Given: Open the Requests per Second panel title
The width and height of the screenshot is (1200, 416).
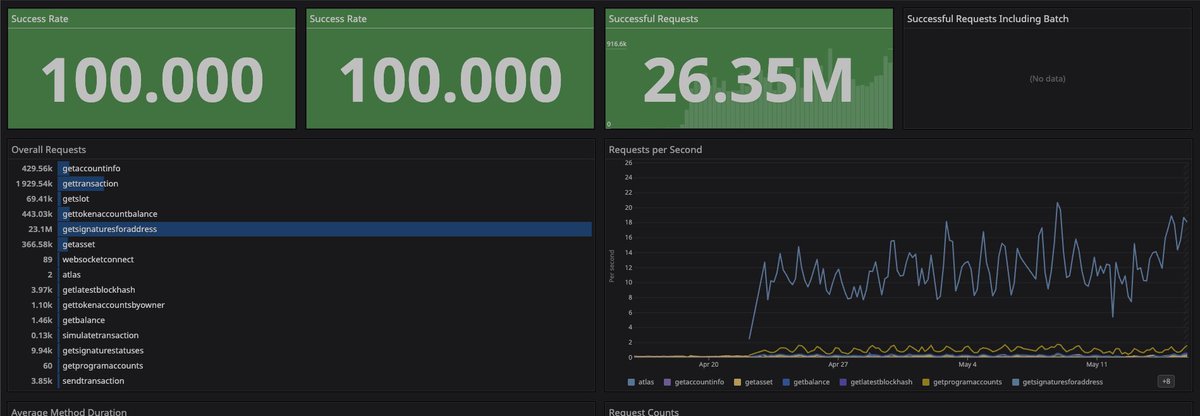Looking at the screenshot, I should click(655, 149).
